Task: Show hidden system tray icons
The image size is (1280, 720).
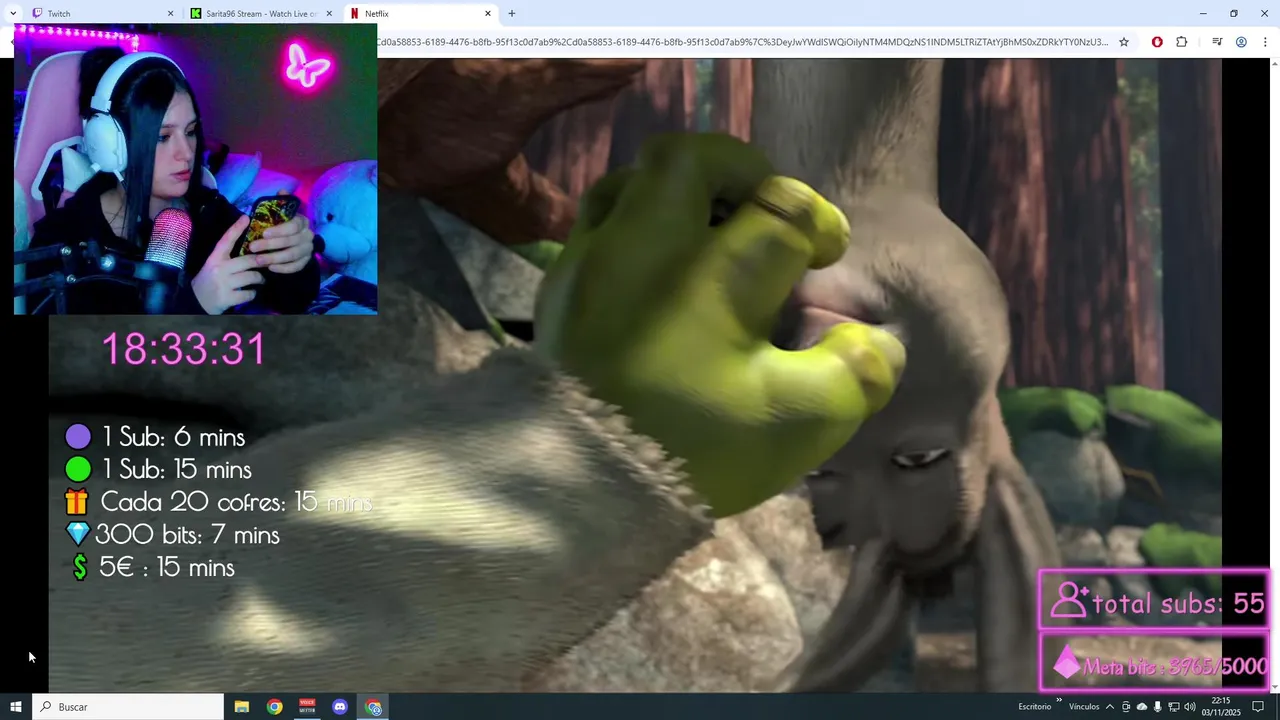Action: click(x=1109, y=707)
